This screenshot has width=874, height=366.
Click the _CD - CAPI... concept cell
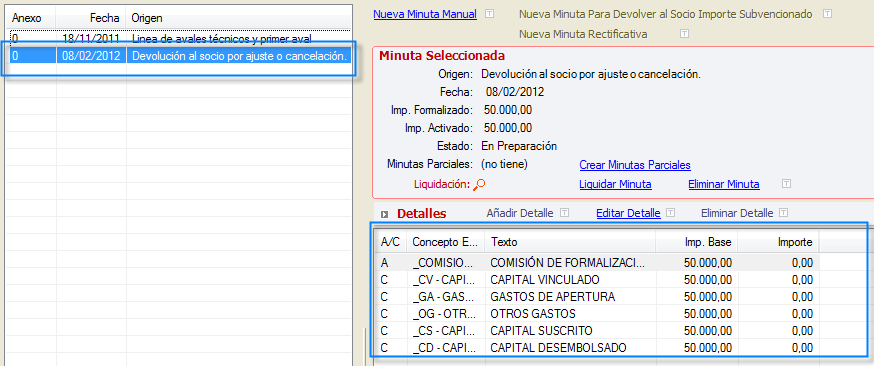[445, 348]
